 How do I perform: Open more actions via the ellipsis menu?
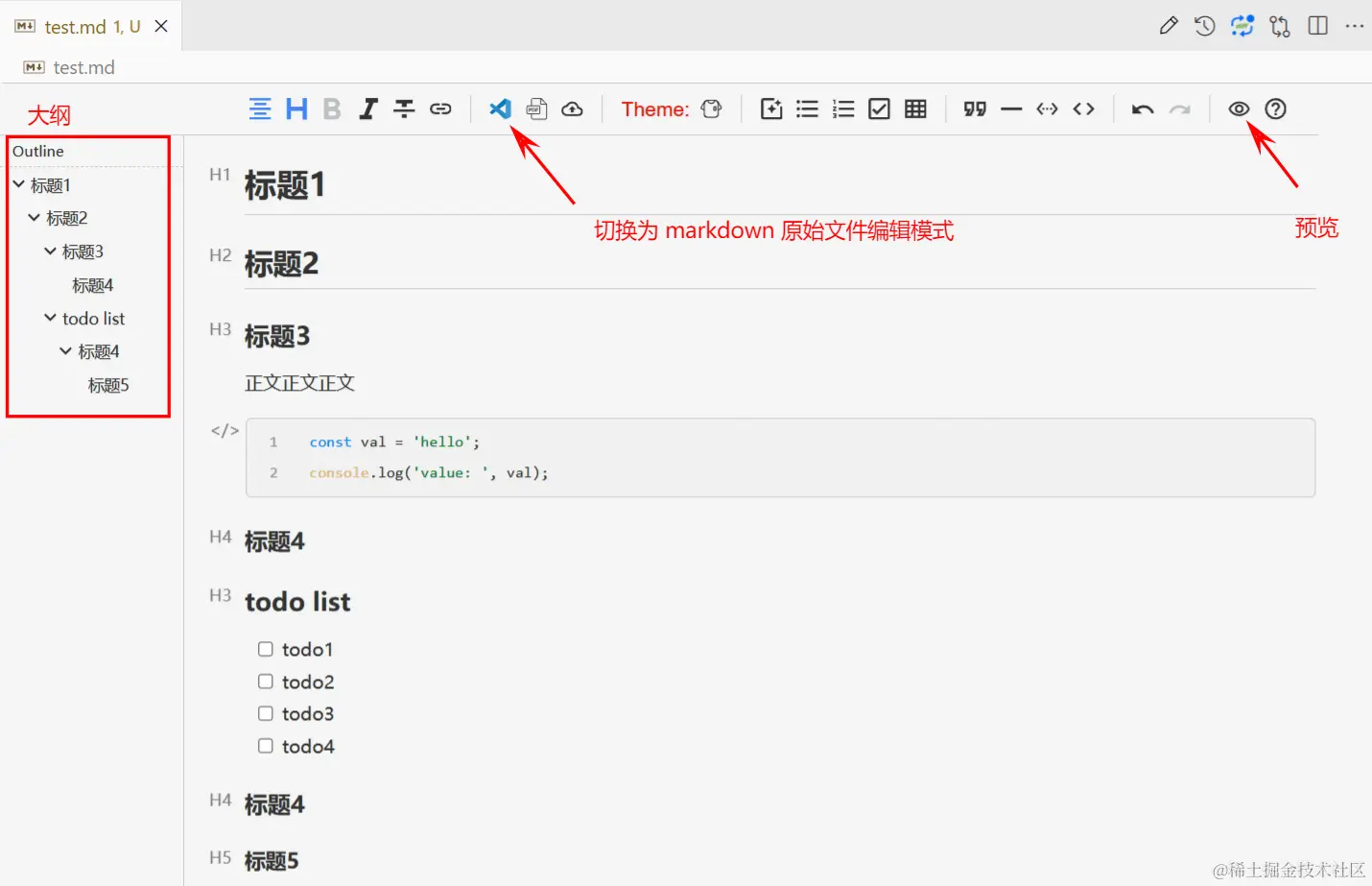pos(1355,26)
